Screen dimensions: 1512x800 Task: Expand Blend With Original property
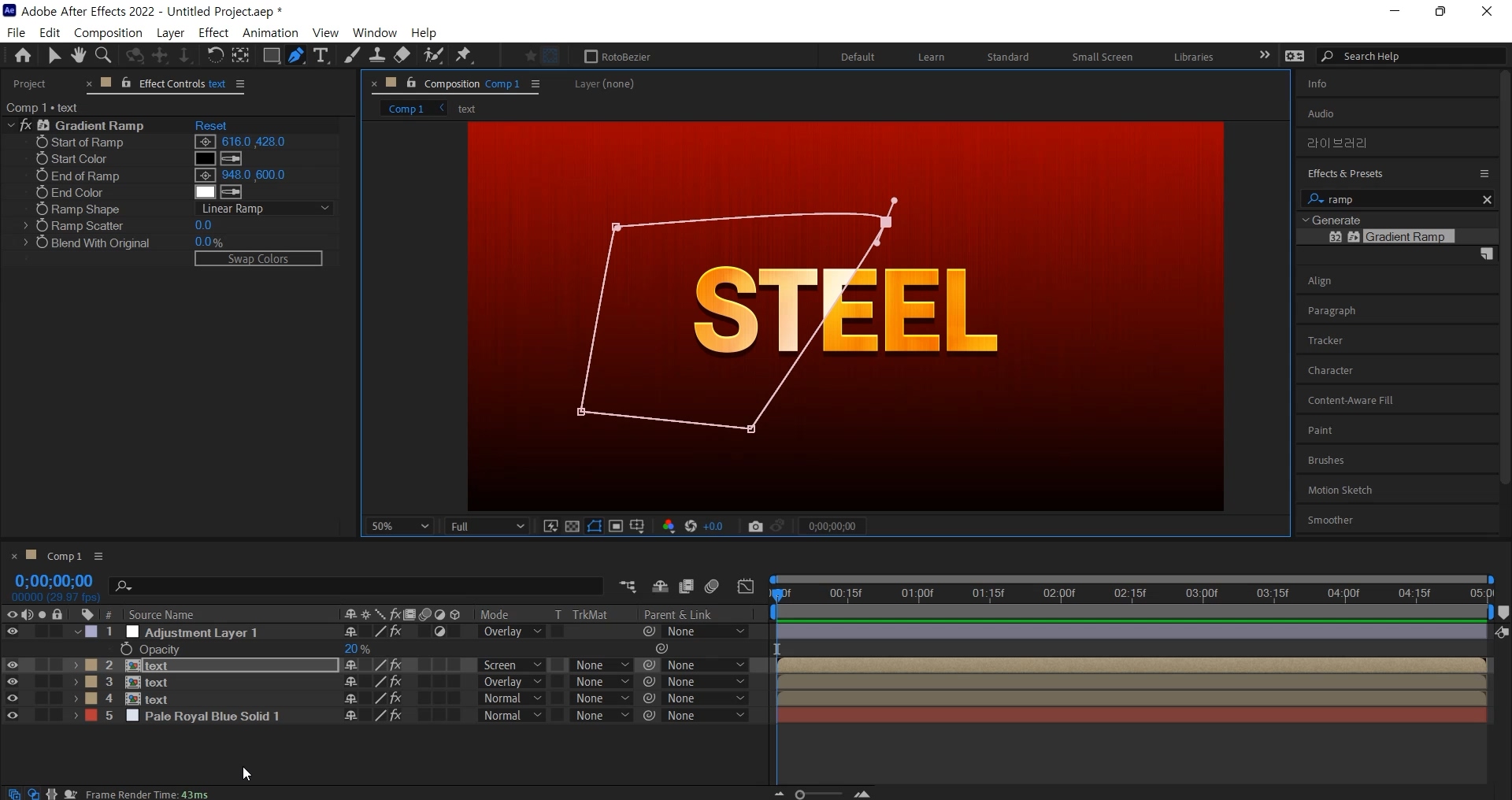pos(26,243)
